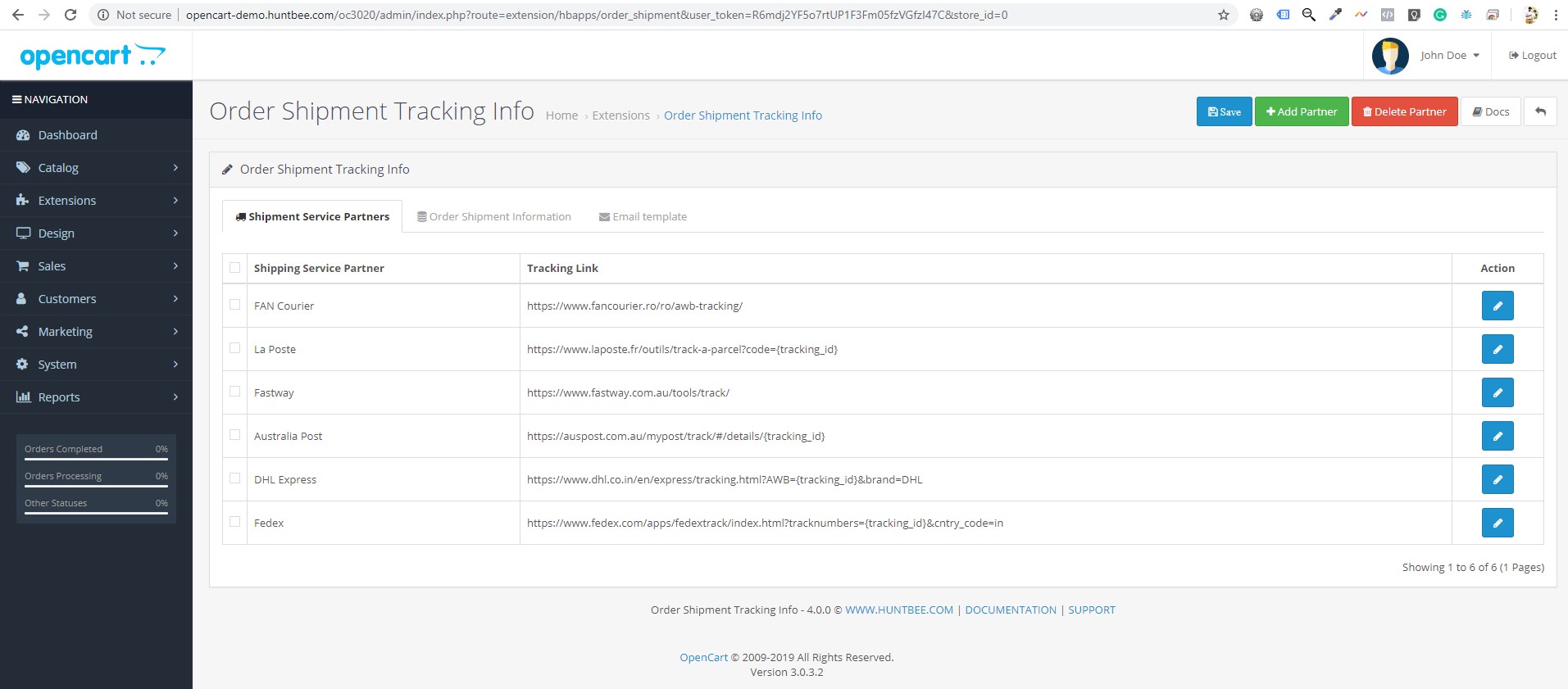The height and width of the screenshot is (689, 1568).
Task: Check the La Poste row checkbox
Action: coord(235,348)
